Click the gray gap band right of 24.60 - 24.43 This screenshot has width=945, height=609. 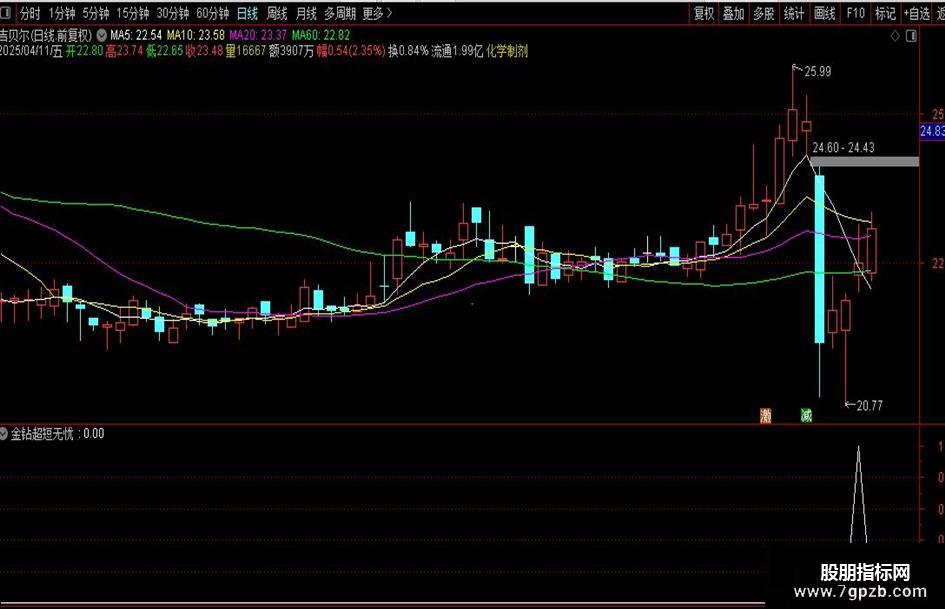pyautogui.click(x=864, y=162)
